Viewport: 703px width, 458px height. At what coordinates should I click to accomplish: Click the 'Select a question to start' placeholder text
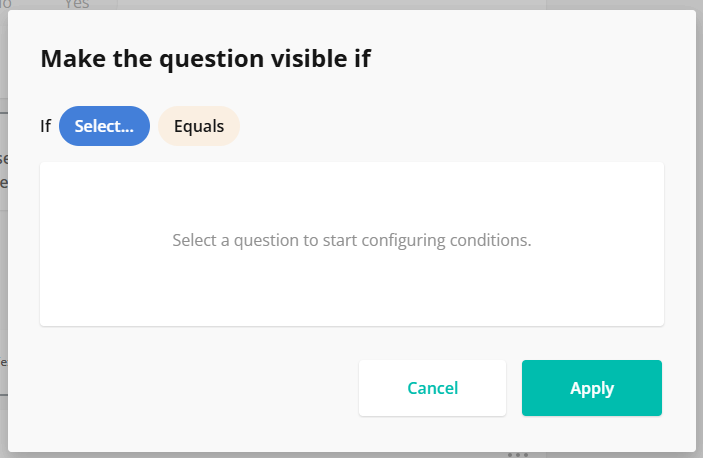pos(352,241)
